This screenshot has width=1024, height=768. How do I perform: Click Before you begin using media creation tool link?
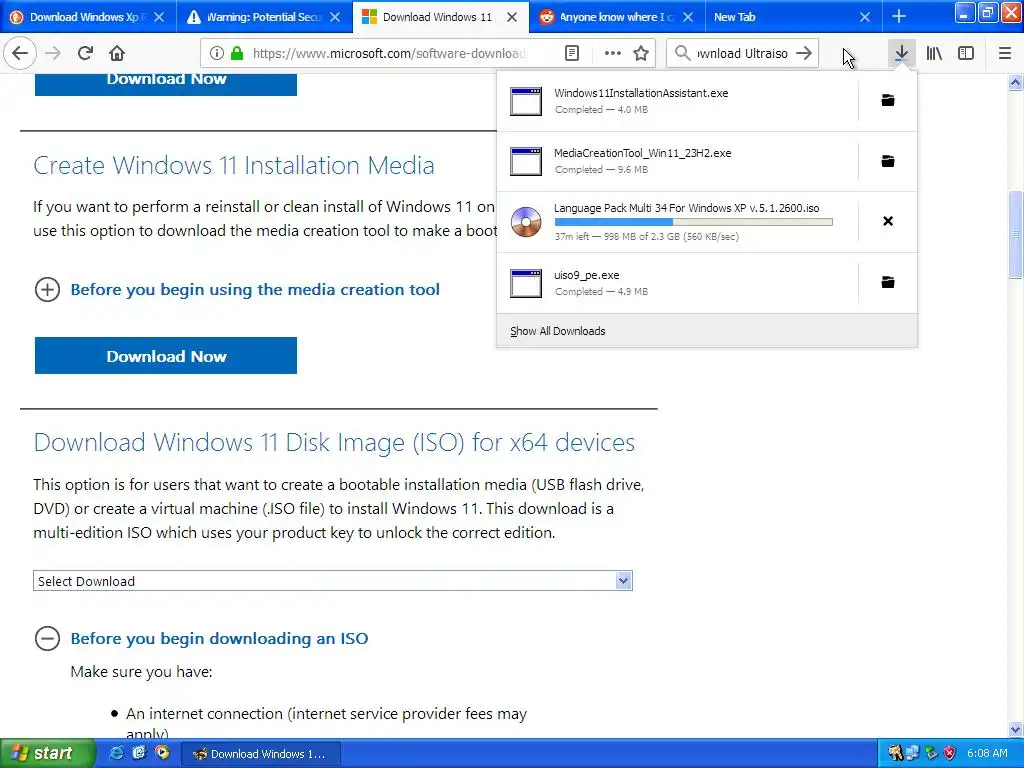[x=255, y=289]
